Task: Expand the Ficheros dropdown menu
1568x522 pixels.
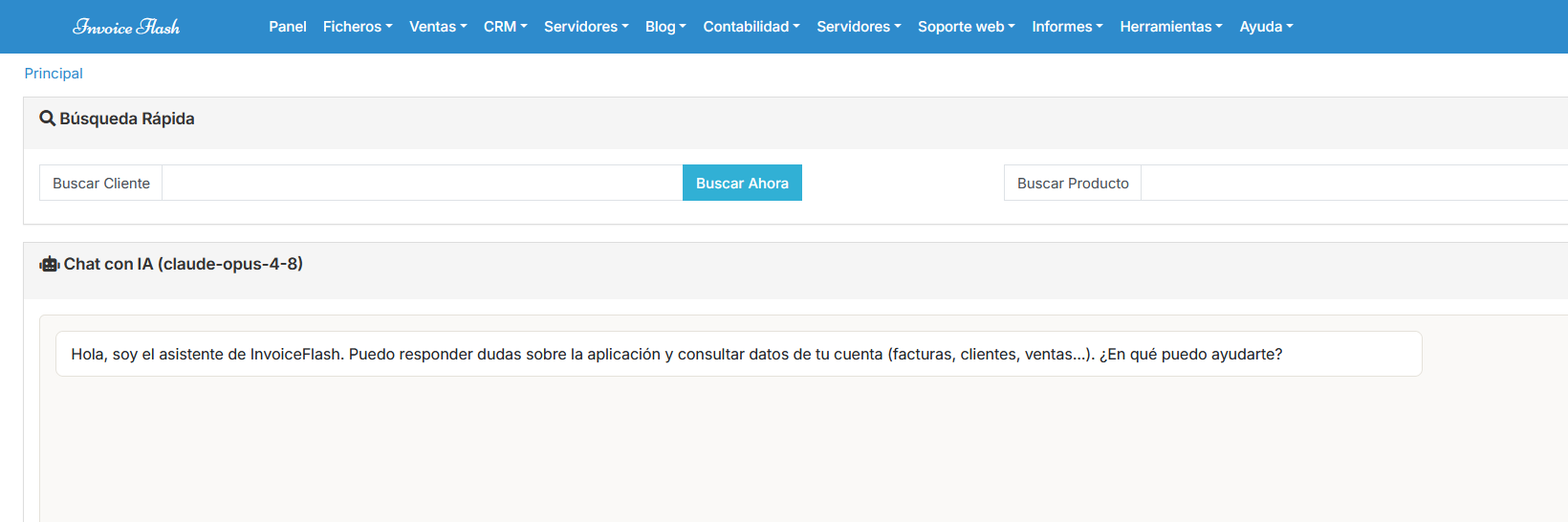Action: [358, 27]
